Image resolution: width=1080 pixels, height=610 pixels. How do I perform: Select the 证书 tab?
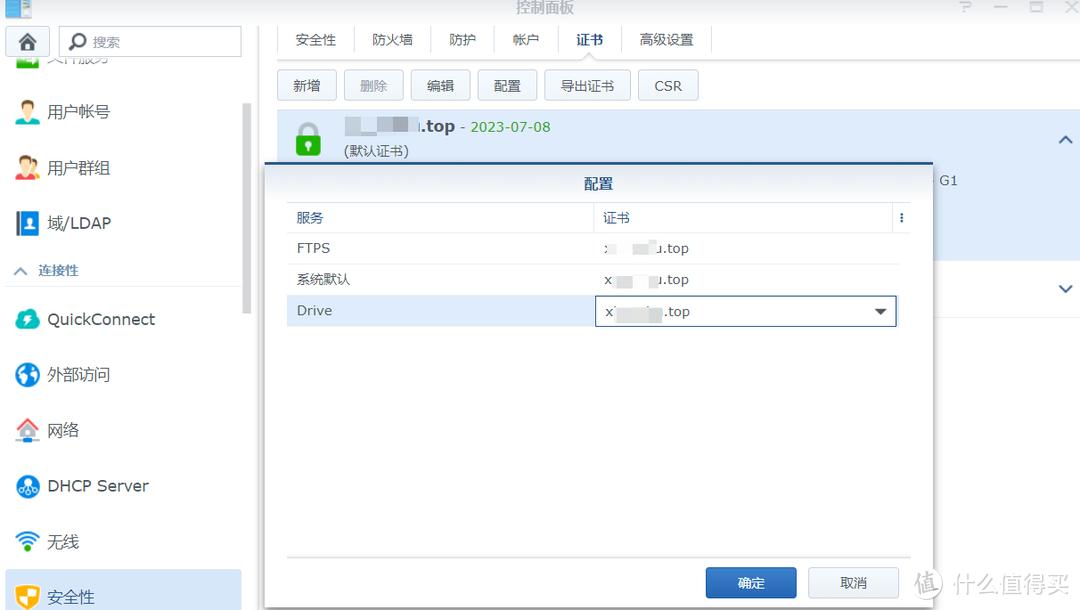[590, 40]
